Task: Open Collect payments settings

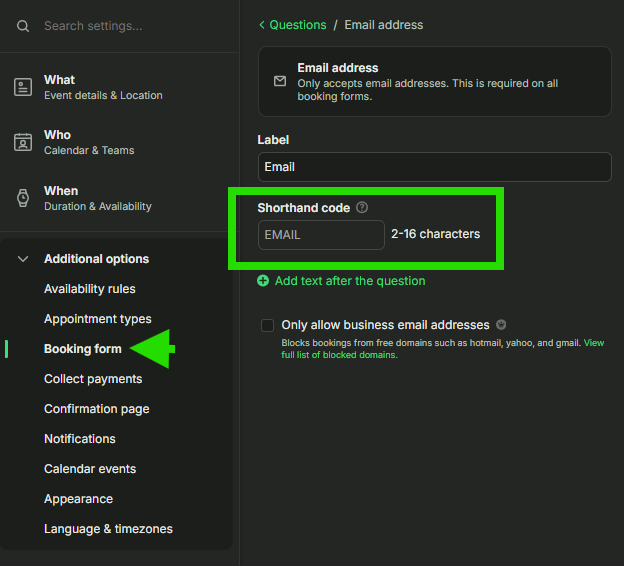Action: tap(93, 379)
